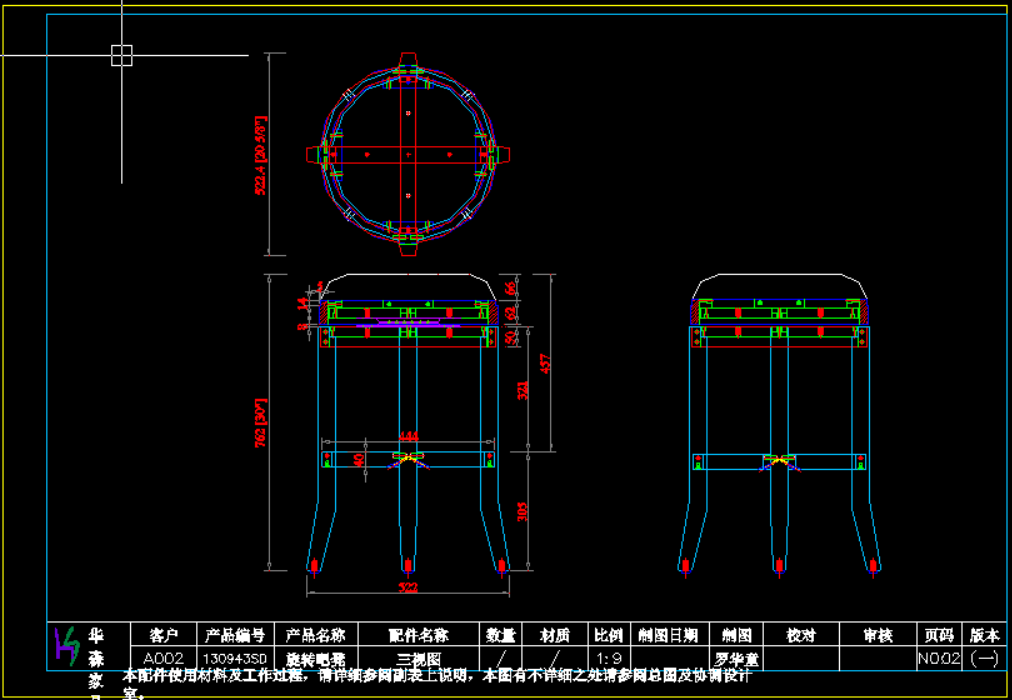Click the 罗华童 drafter name cell
1012x700 pixels.
(736, 659)
